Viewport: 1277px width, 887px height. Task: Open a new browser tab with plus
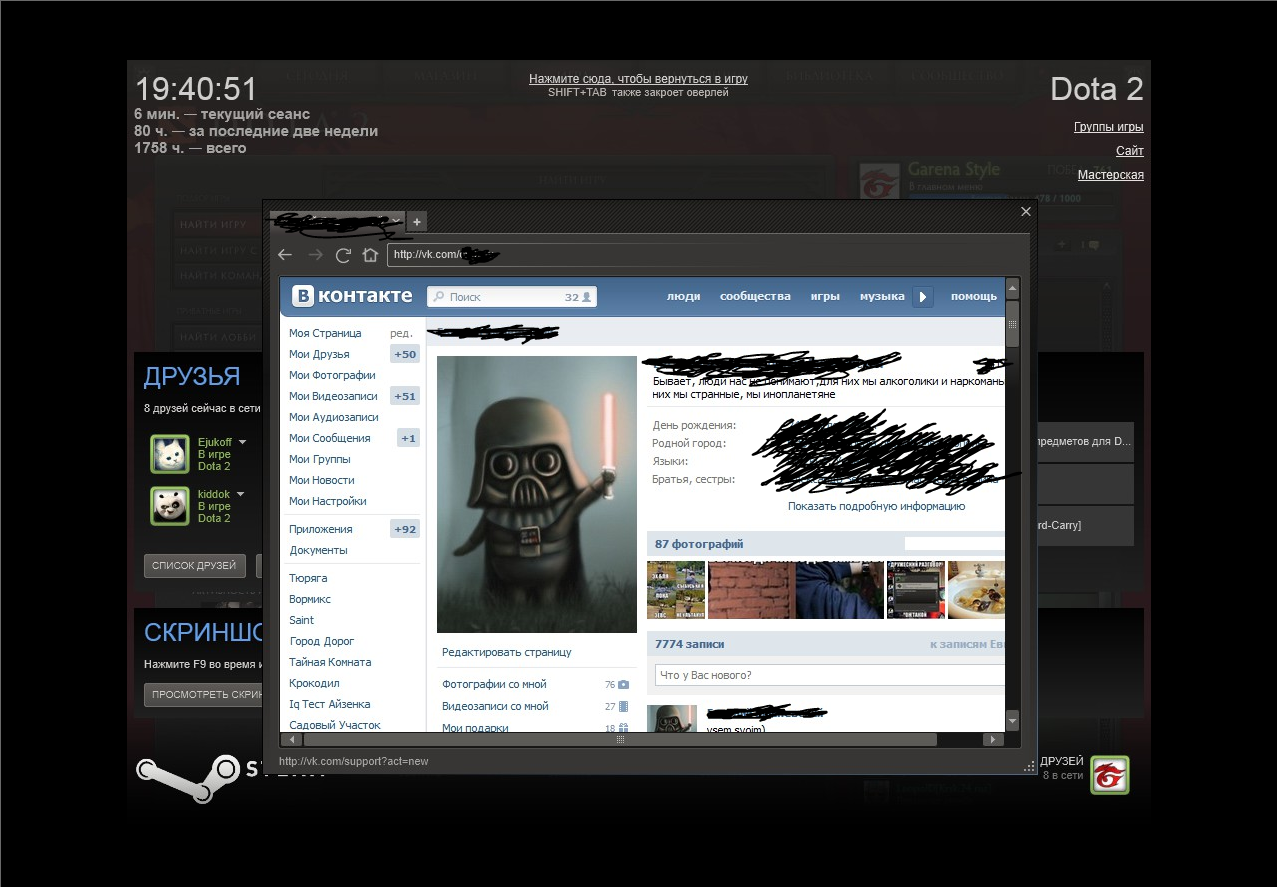point(417,221)
